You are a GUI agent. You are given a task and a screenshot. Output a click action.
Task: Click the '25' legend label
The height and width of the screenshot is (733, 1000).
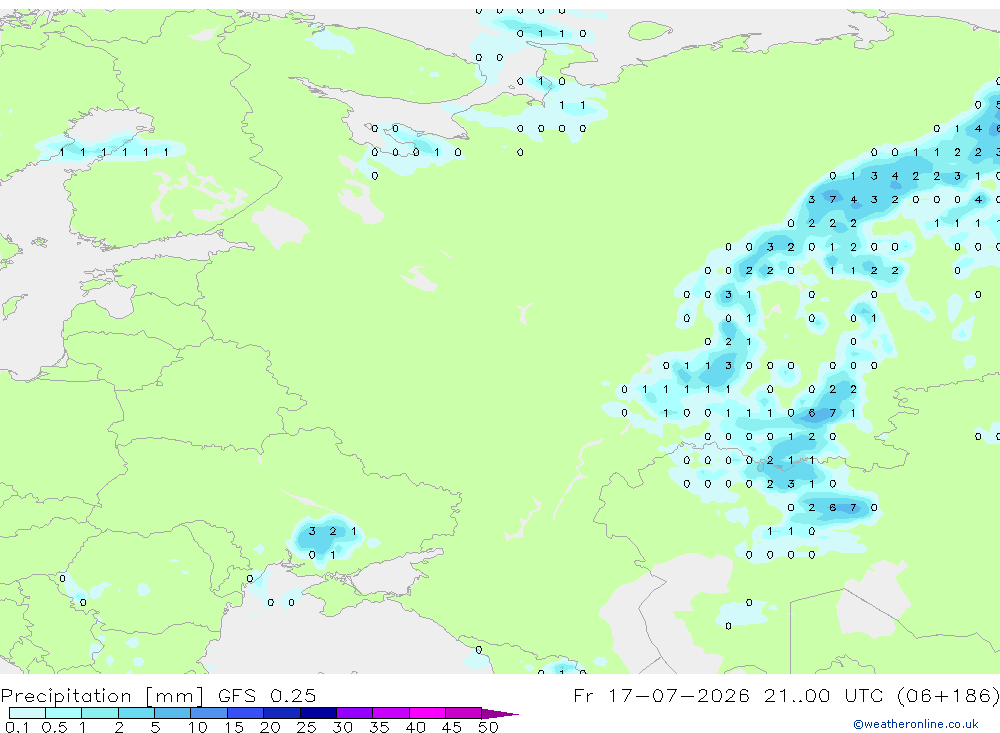click(306, 727)
